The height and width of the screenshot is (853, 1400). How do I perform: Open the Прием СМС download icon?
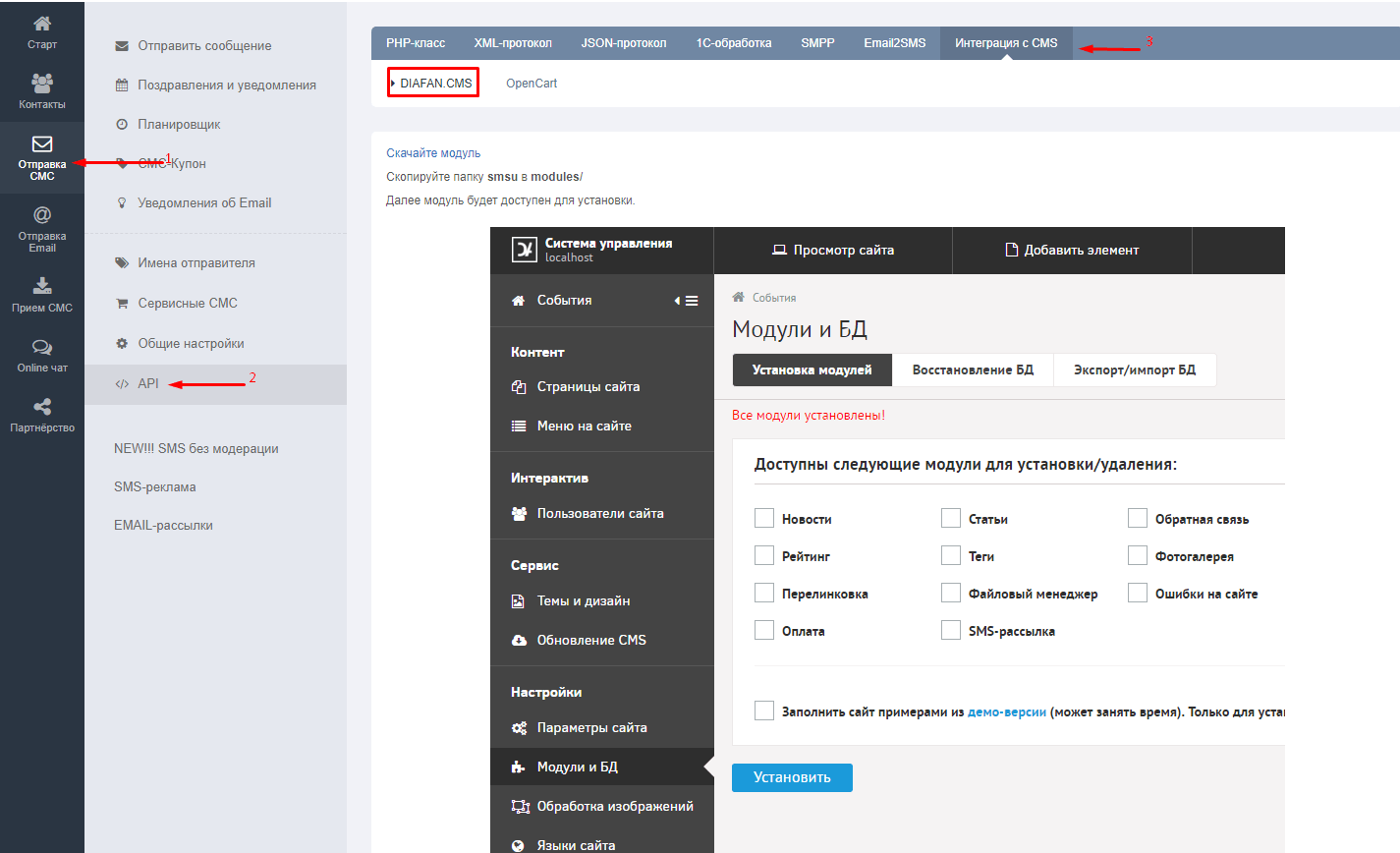[42, 286]
